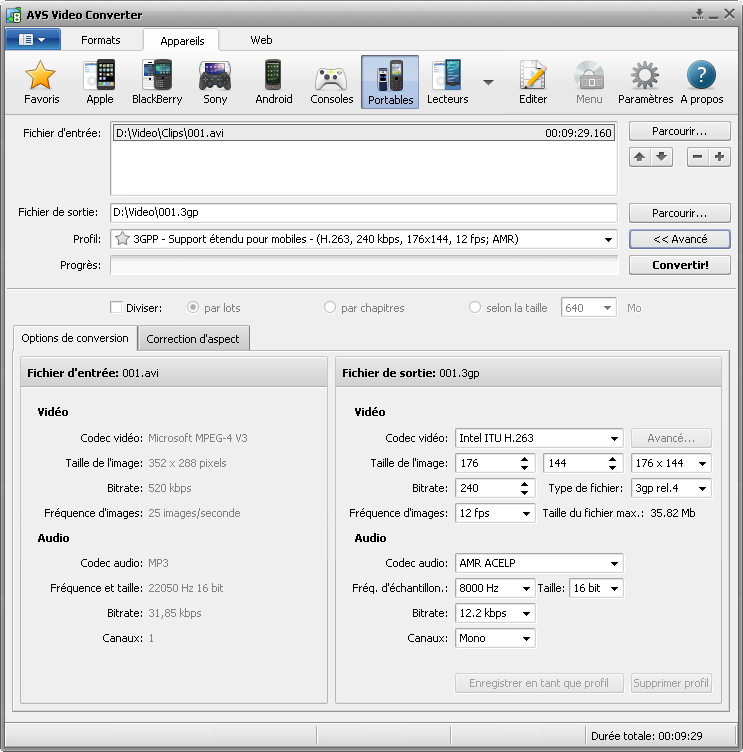Click the Taille du fichier max value

pos(672,513)
